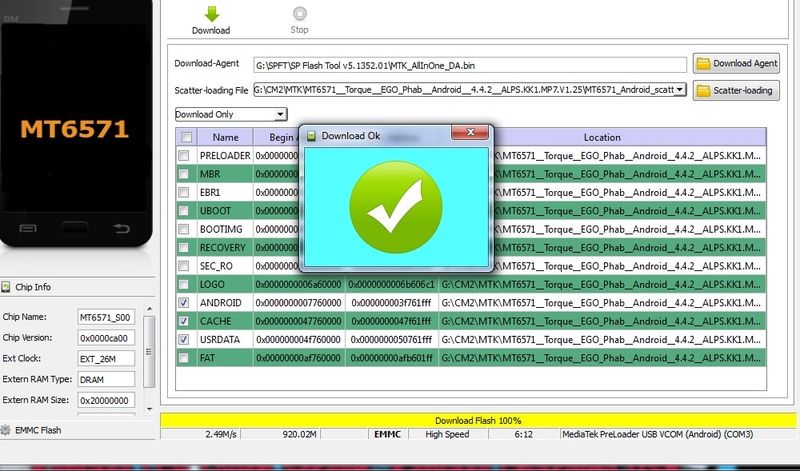Click the Stop icon in toolbar

[299, 13]
